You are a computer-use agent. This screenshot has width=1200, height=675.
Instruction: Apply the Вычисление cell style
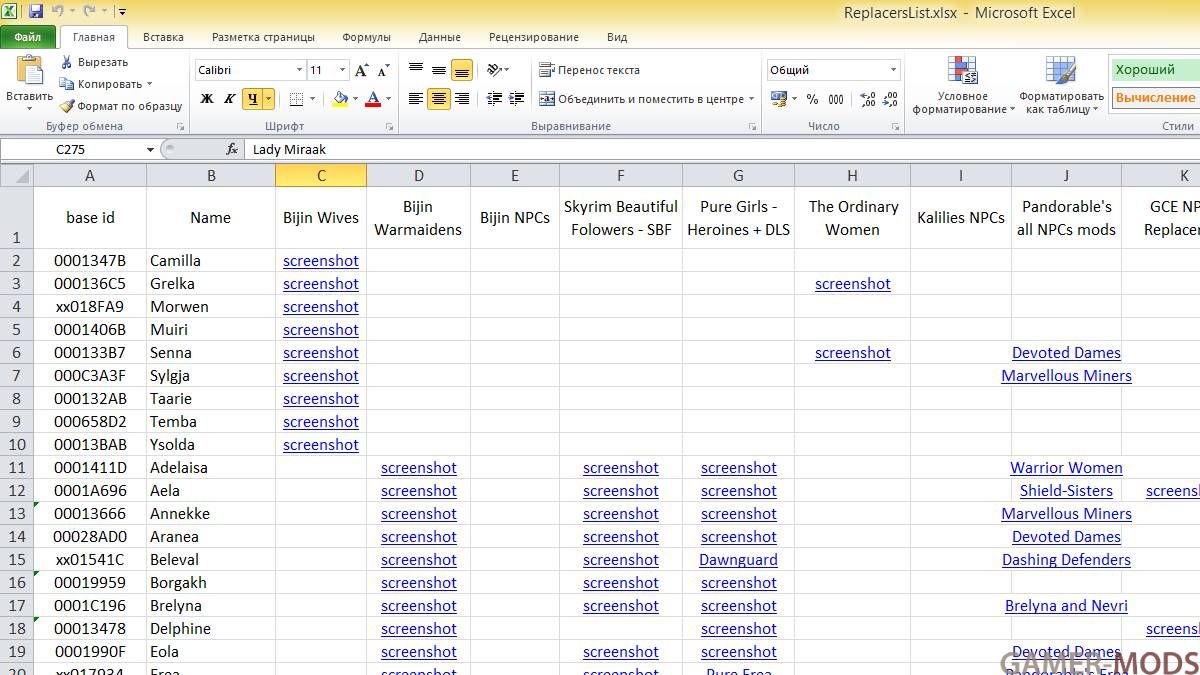click(1155, 98)
